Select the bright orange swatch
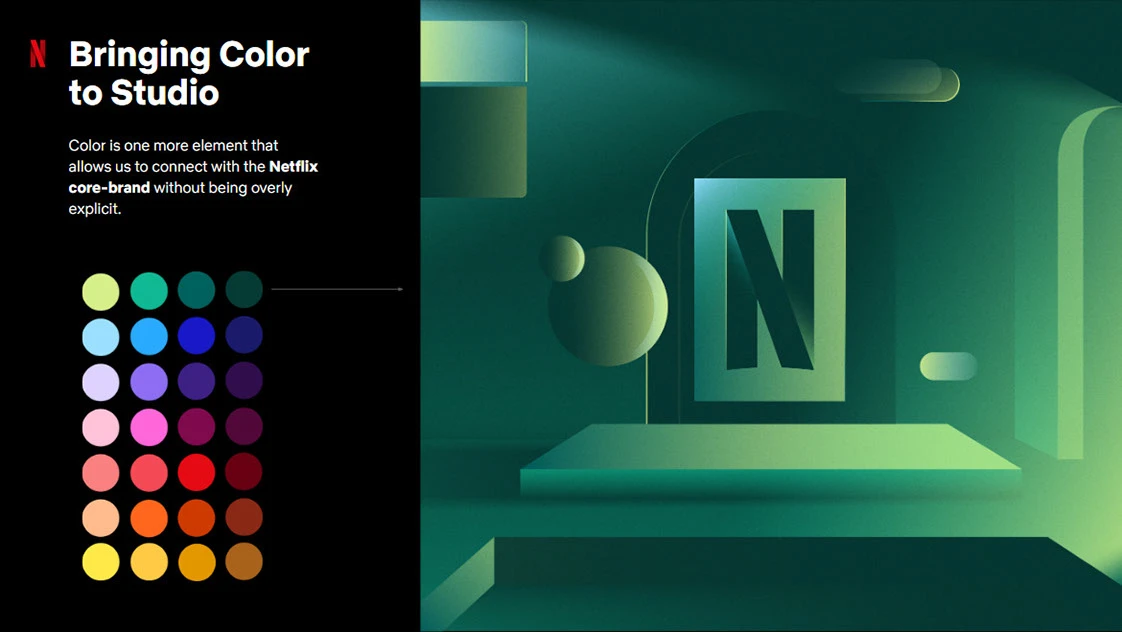The image size is (1122, 632). 149,518
